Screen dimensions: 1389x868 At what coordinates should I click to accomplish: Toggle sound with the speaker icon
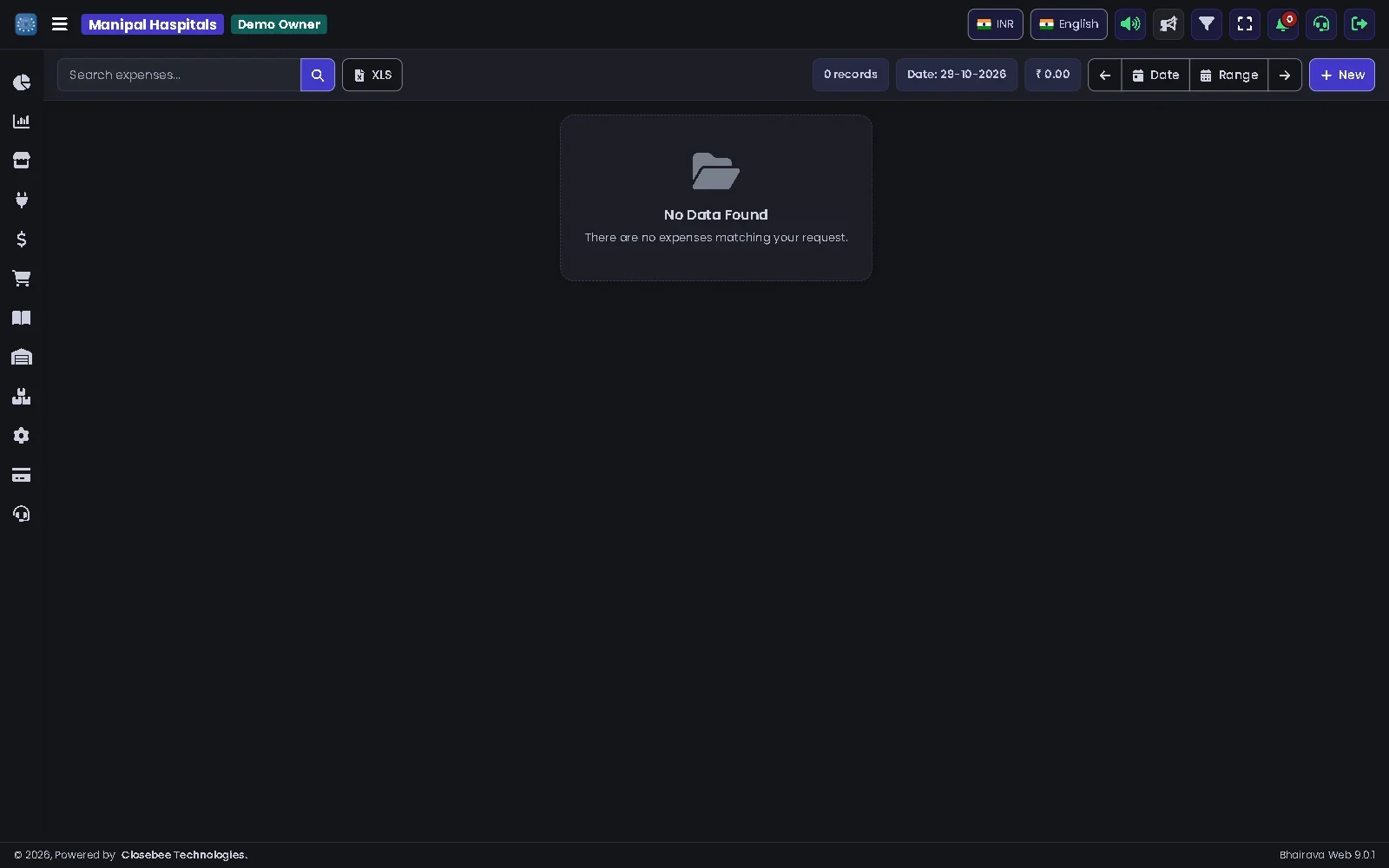point(1130,24)
